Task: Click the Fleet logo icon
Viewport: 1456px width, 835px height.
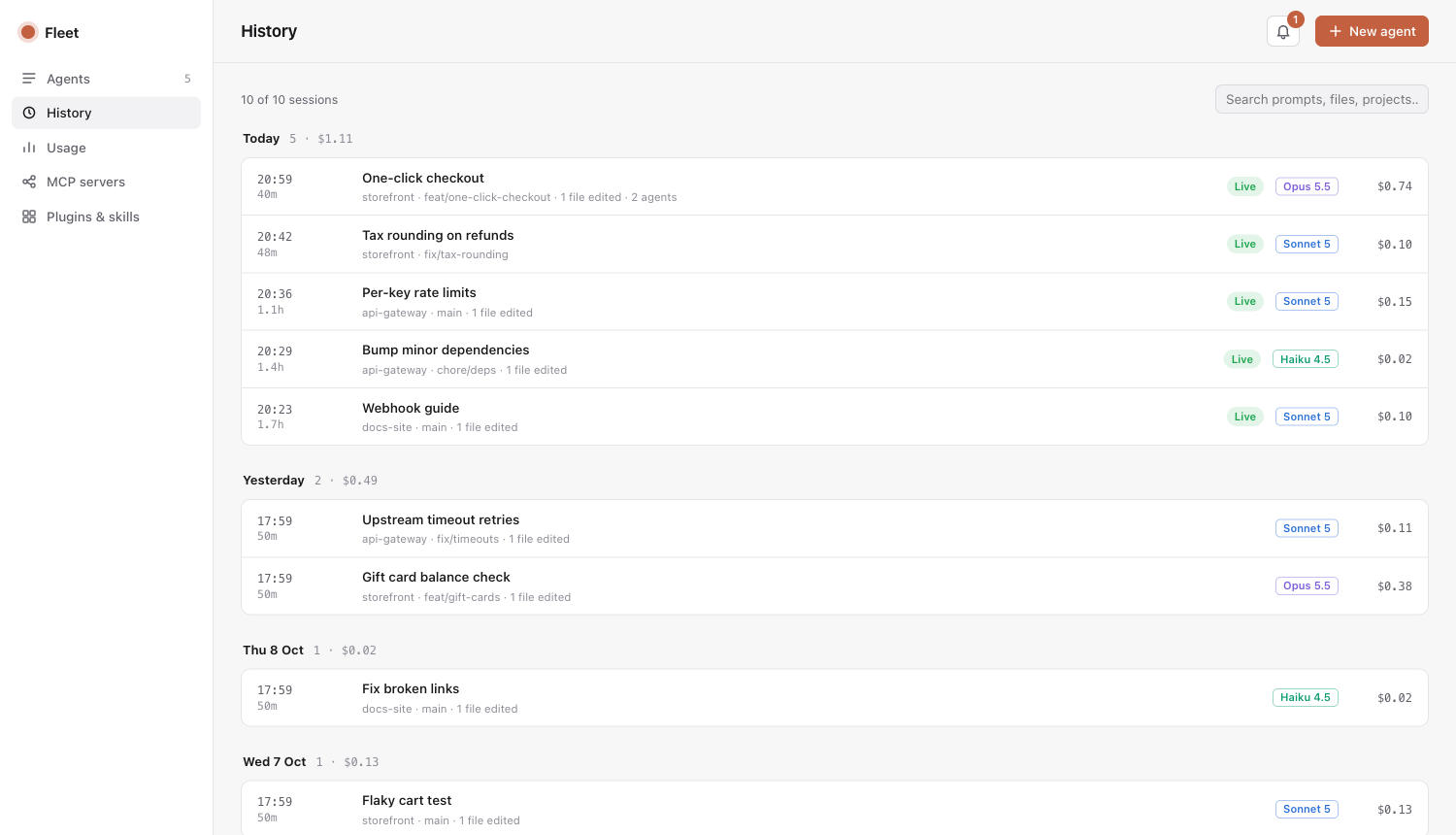Action: (28, 32)
